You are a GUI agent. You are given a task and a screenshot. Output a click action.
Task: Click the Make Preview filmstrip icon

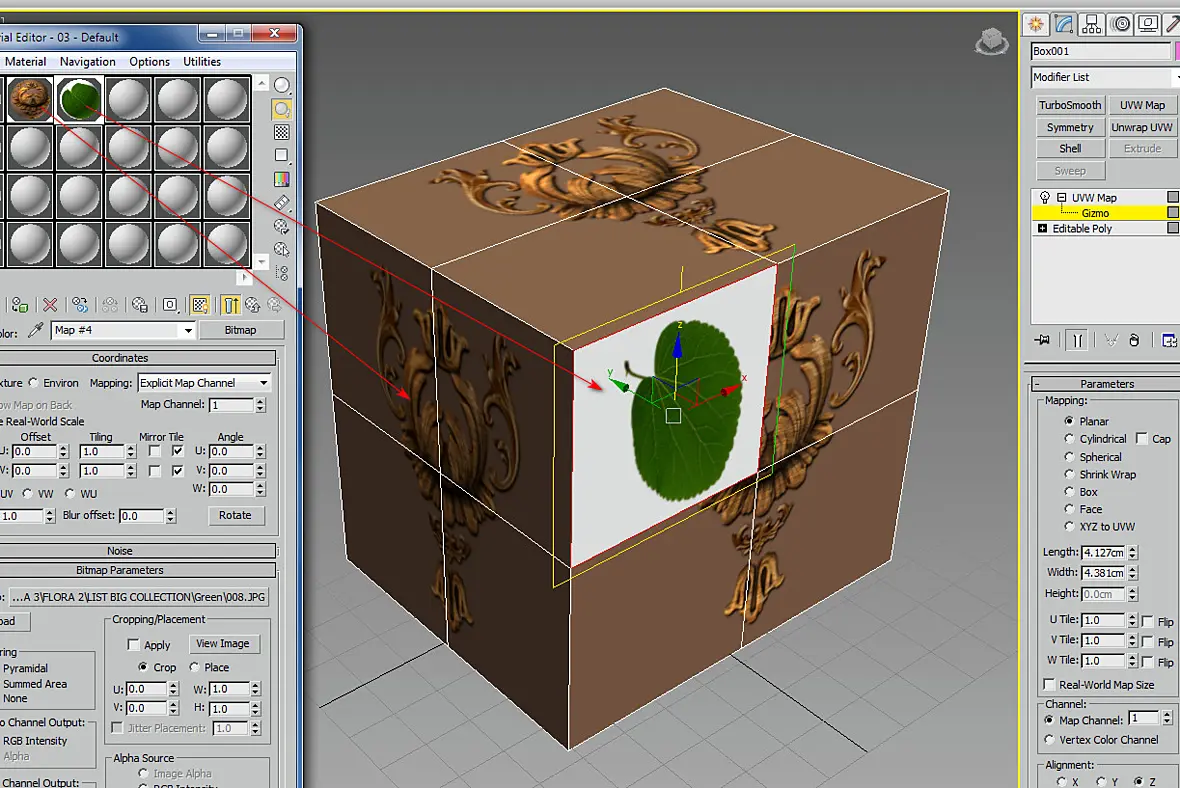coord(281,202)
